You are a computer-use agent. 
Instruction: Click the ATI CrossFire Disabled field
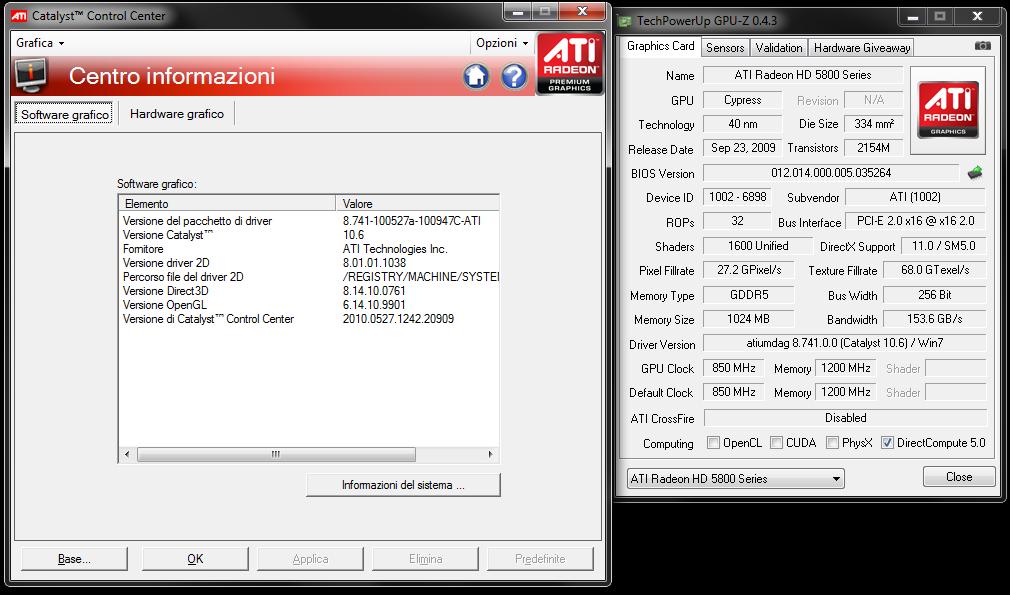(x=845, y=418)
